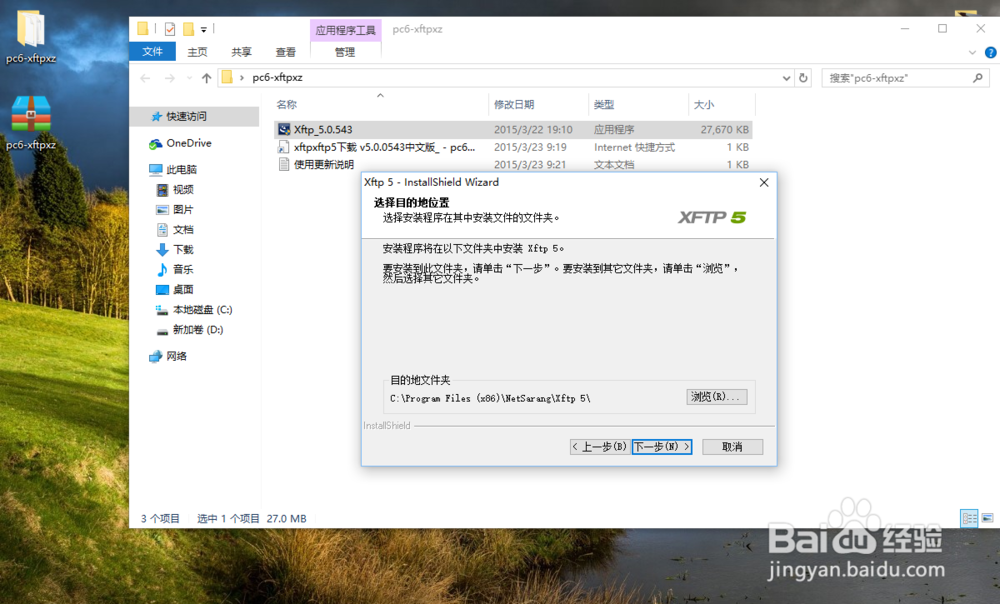The width and height of the screenshot is (1000, 604).
Task: Go back with the Explorer back arrow
Action: [145, 78]
